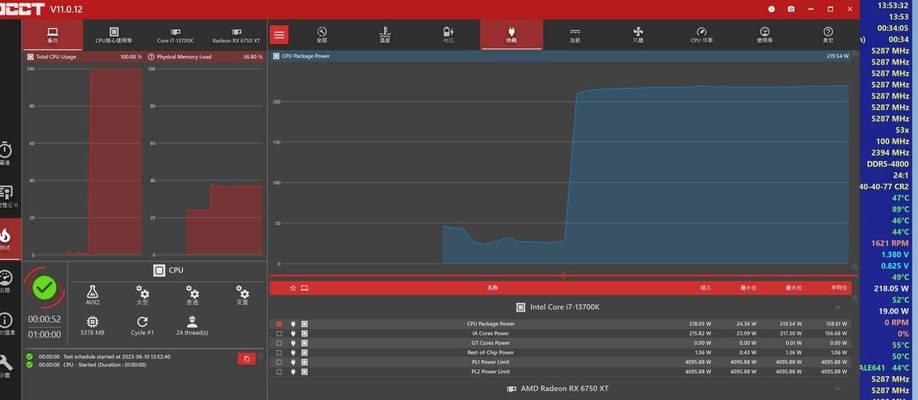Click the 'PL1 Power Limit' row name
This screenshot has width=918, height=400.
491,362
